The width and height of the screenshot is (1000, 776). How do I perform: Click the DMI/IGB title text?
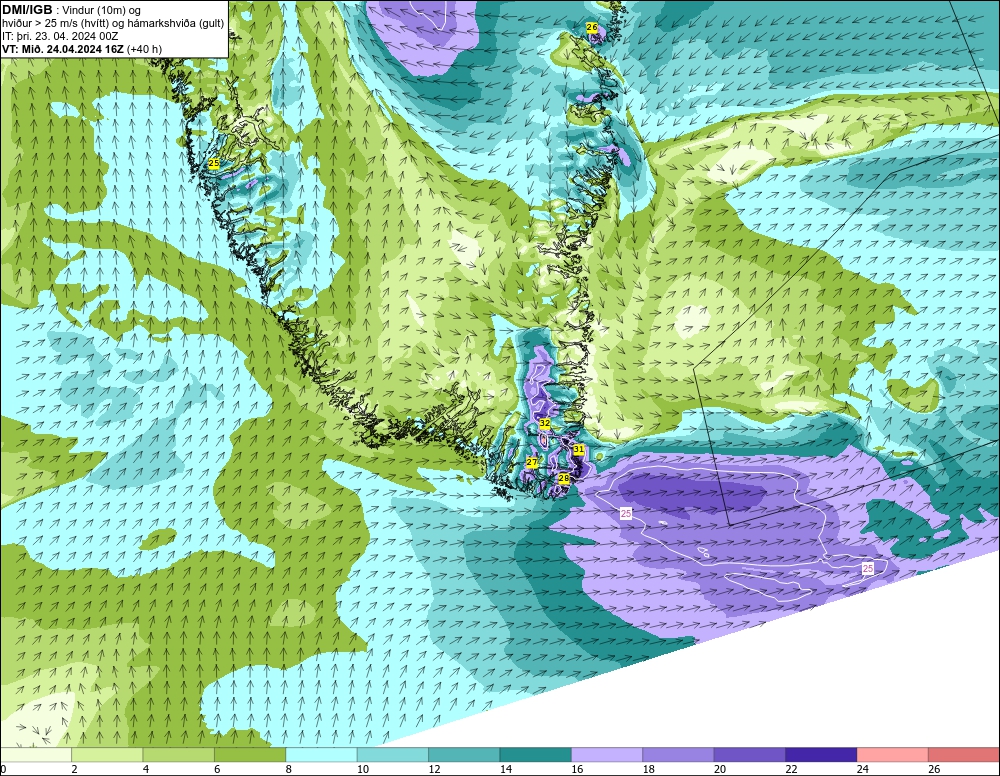(x=27, y=10)
